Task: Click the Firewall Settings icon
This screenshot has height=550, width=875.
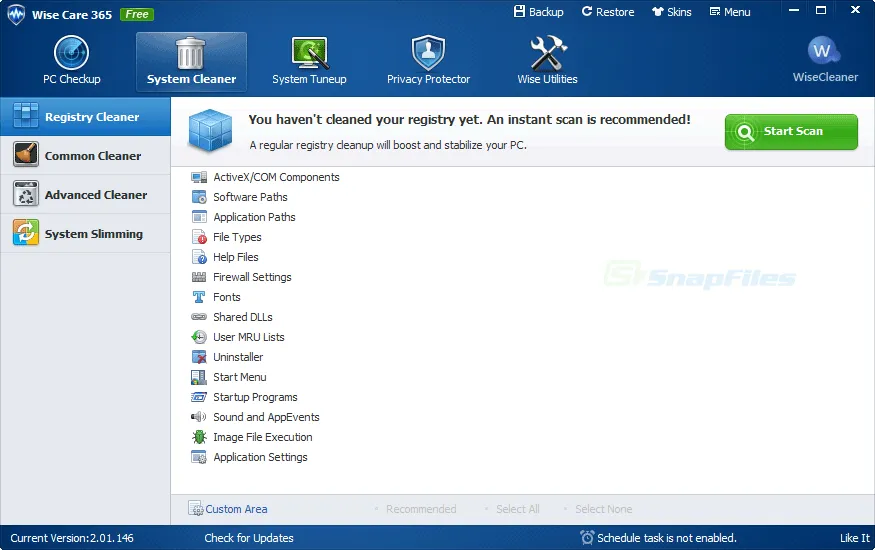Action: click(x=199, y=277)
